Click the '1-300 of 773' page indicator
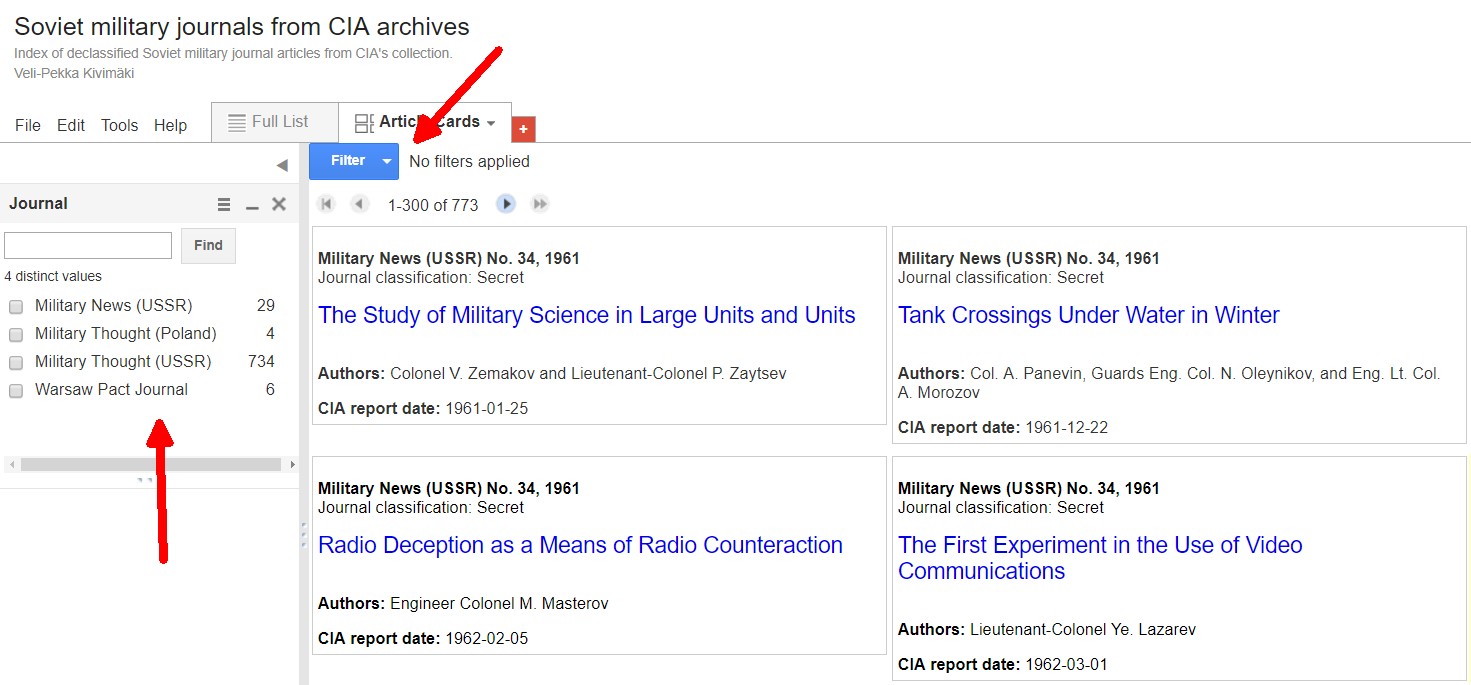The height and width of the screenshot is (685, 1471). pyautogui.click(x=433, y=205)
